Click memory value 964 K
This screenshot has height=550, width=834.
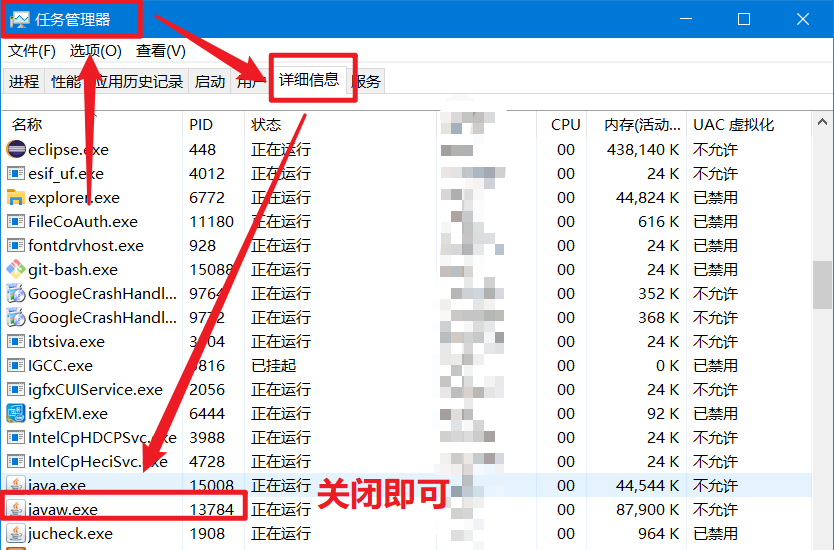(659, 533)
